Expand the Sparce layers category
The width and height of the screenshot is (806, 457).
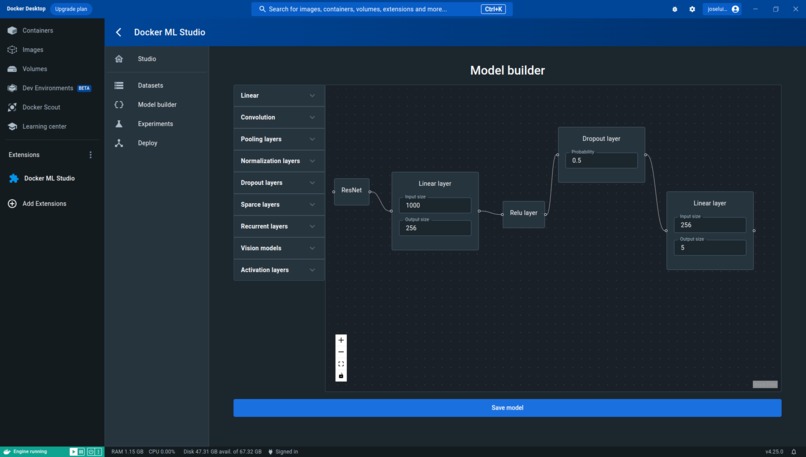tap(279, 205)
